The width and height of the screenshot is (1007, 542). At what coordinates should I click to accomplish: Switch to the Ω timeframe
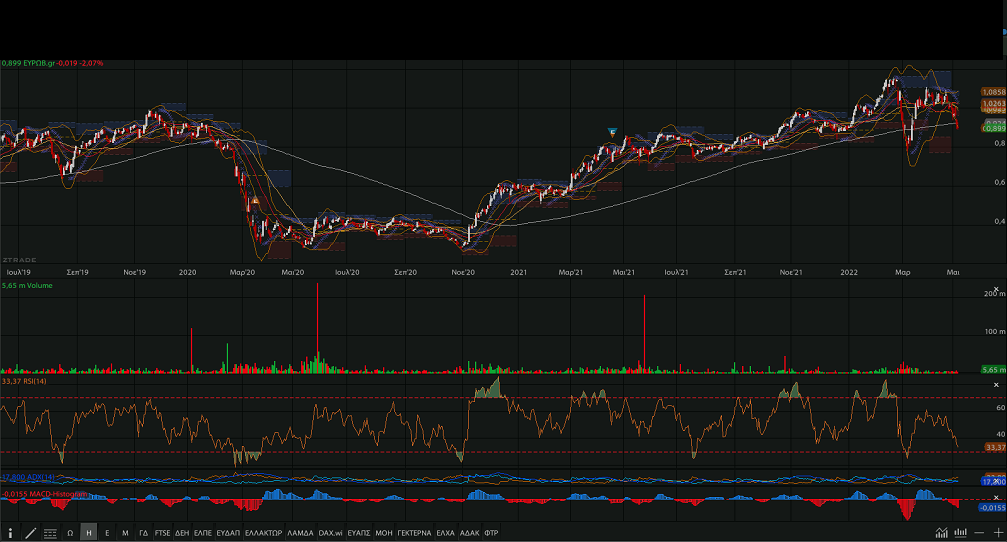coord(70,533)
